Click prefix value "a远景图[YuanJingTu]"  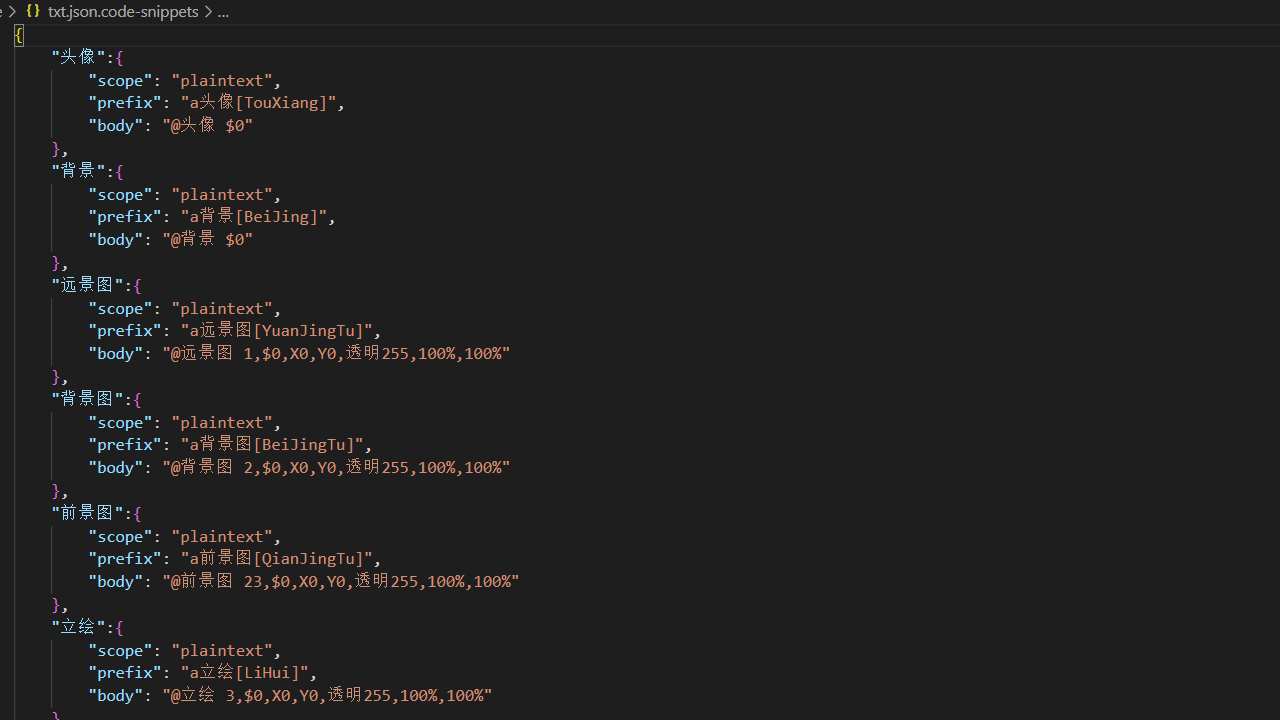276,330
